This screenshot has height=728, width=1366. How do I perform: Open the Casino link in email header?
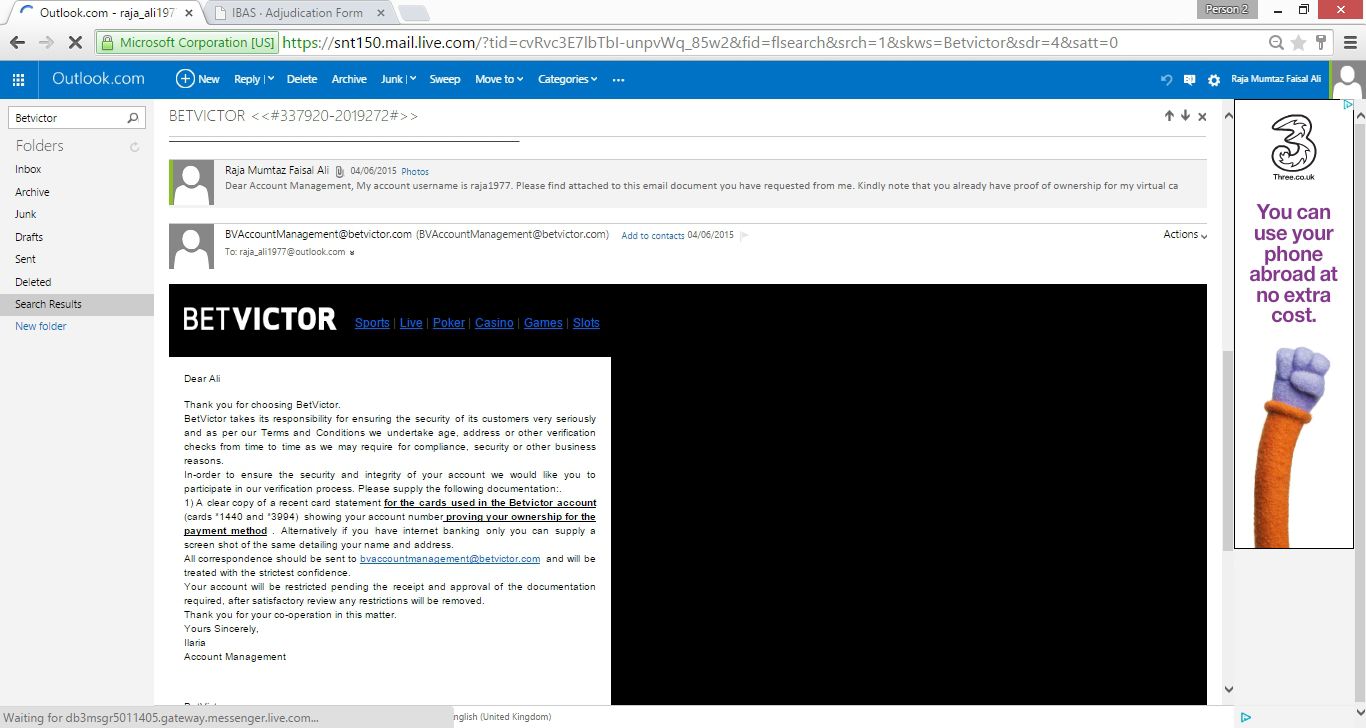pos(494,323)
